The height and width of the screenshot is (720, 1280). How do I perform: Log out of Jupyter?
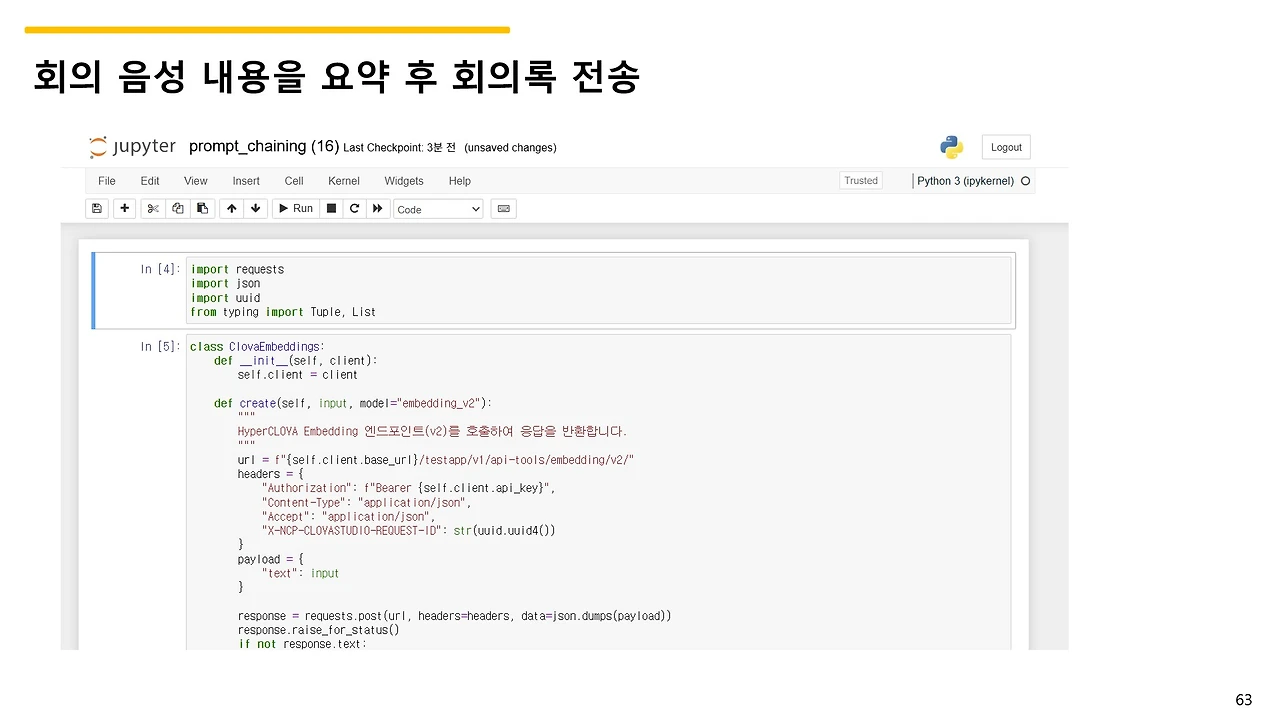[1005, 146]
